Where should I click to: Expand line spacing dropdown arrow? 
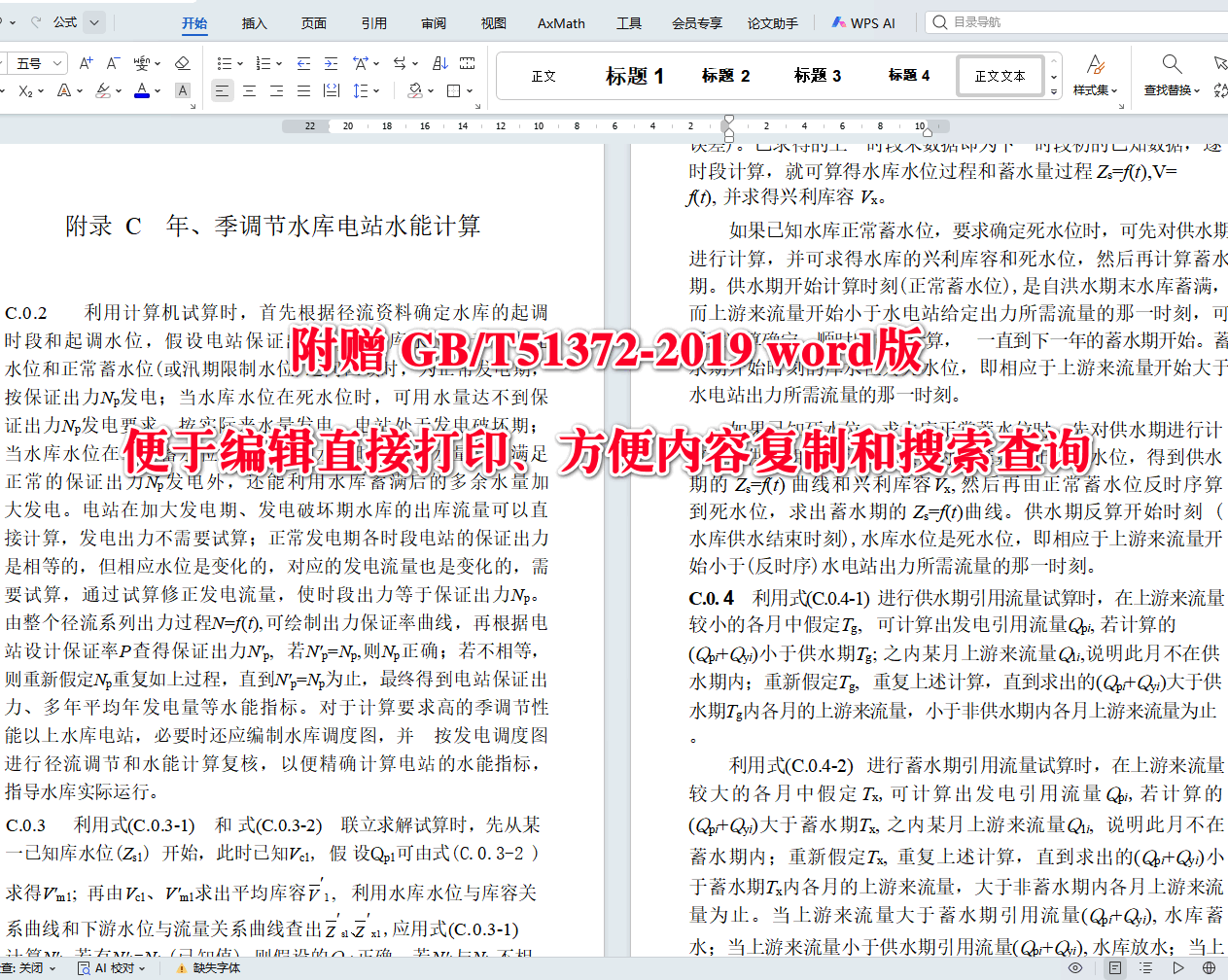375,90
